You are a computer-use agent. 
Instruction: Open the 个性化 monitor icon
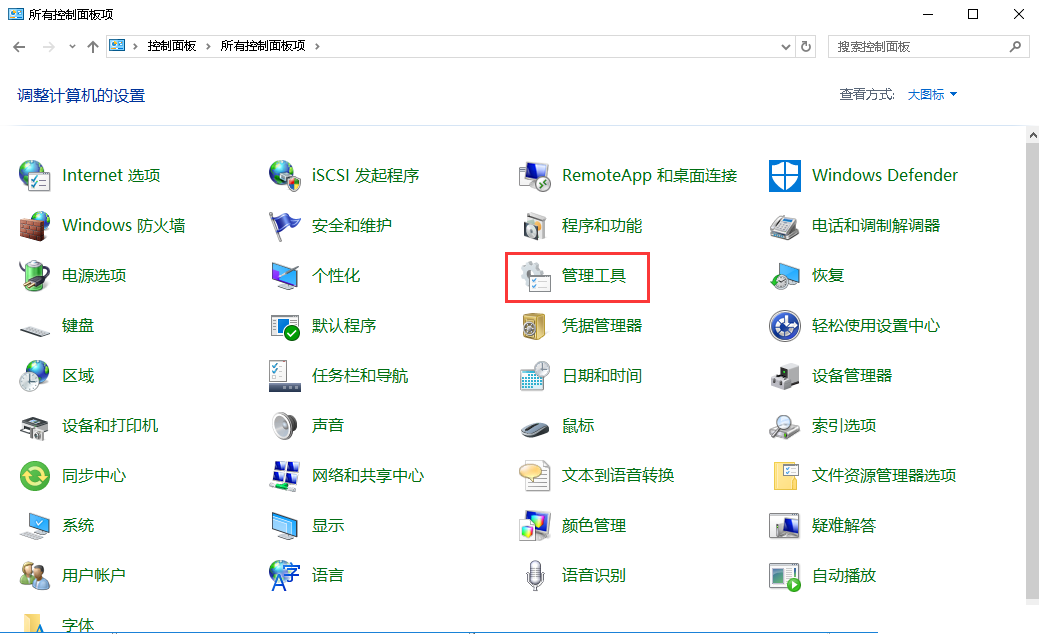[285, 276]
